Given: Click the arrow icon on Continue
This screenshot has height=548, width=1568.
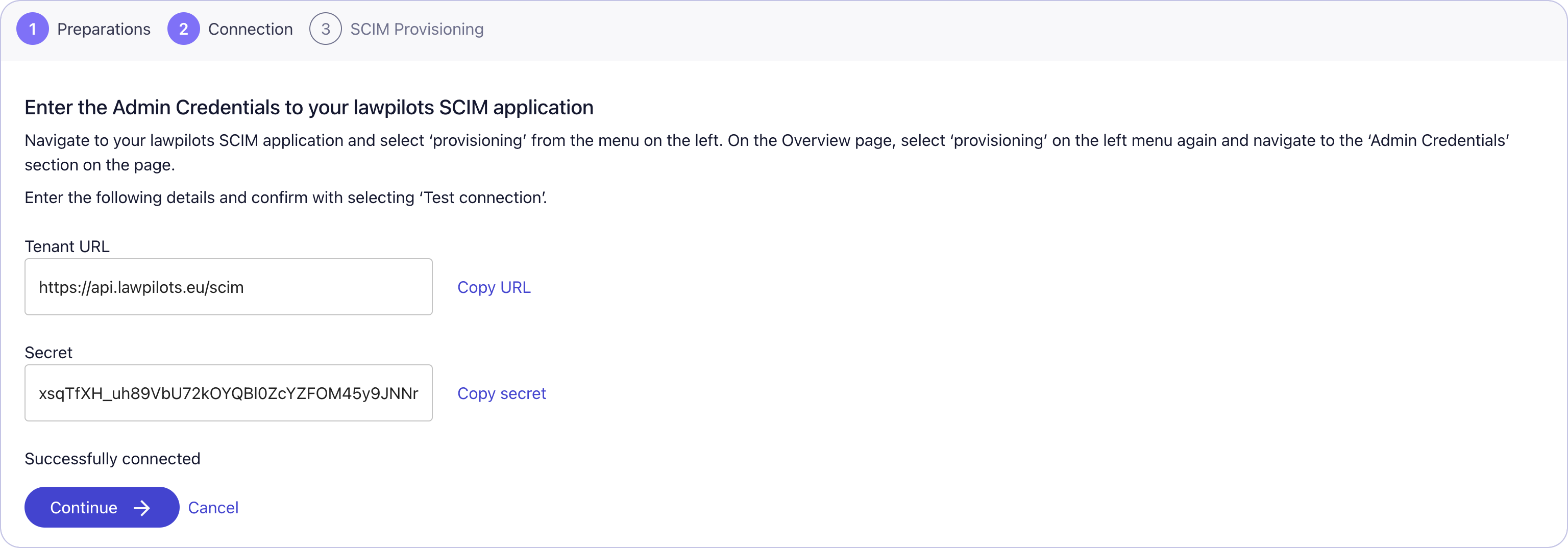Looking at the screenshot, I should (142, 508).
